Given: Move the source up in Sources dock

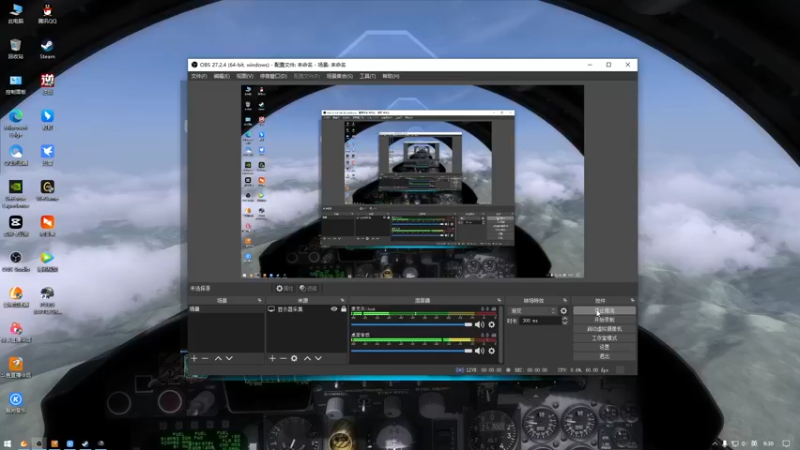Looking at the screenshot, I should [307, 359].
